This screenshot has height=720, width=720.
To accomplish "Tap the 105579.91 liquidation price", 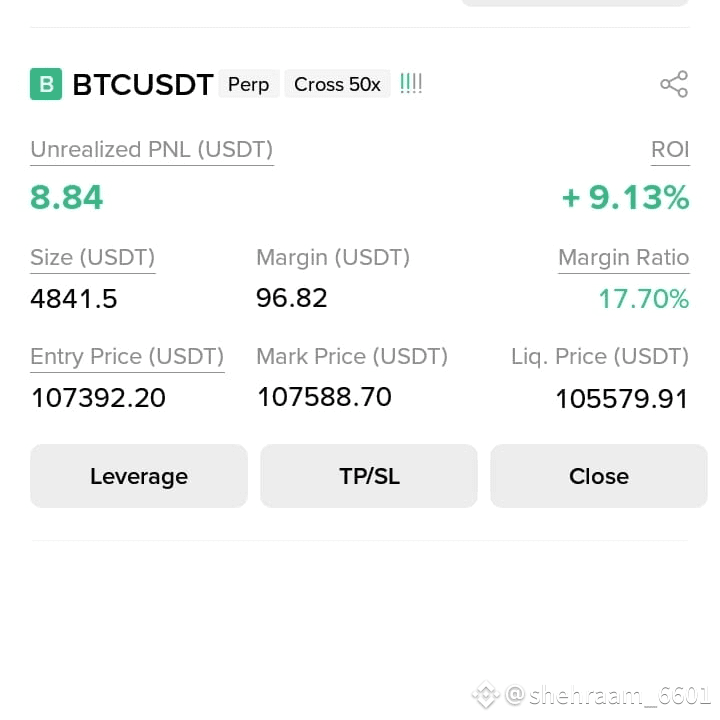I will (x=622, y=399).
